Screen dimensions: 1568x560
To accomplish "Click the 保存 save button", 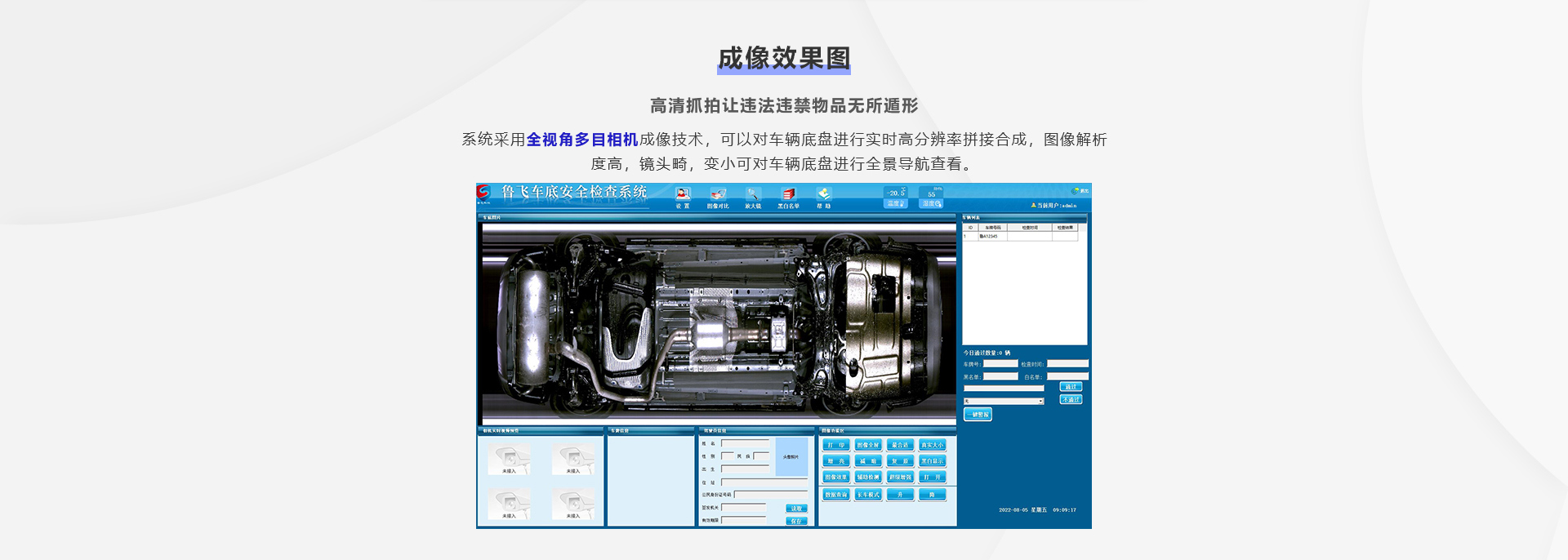I will [796, 521].
